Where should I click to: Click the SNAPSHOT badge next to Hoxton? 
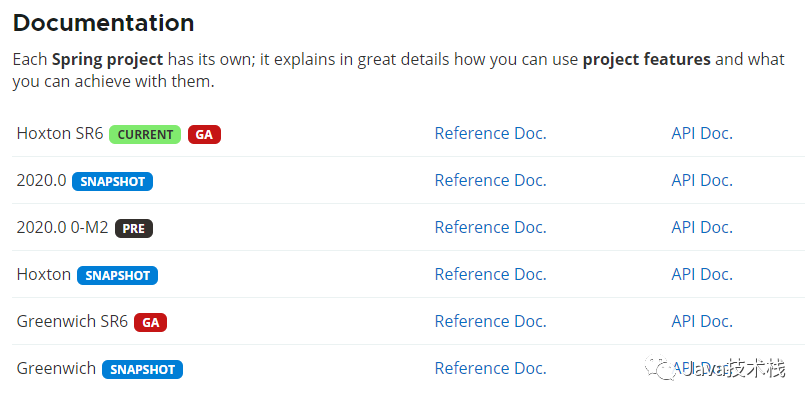(118, 276)
